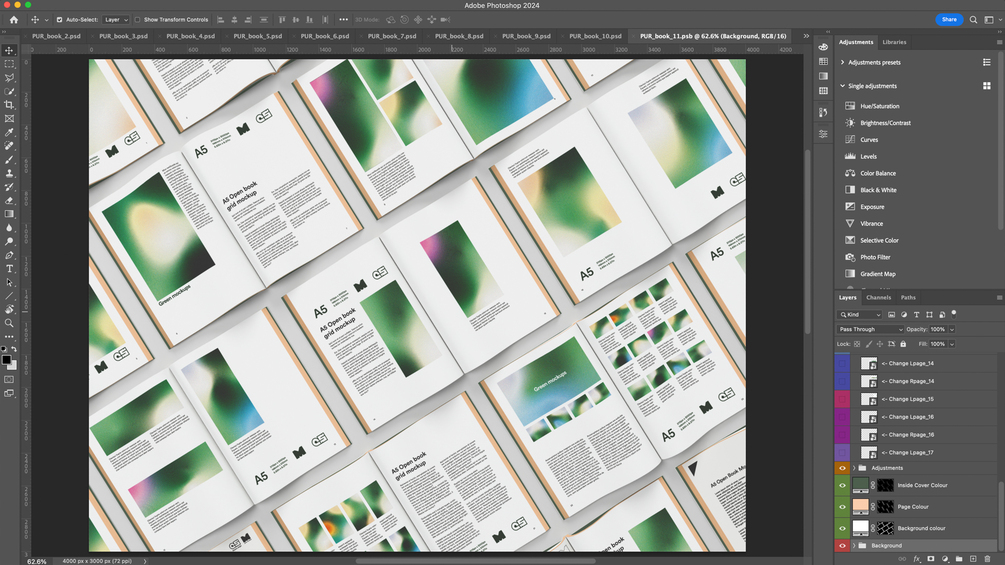The width and height of the screenshot is (1005, 565).
Task: Switch to PUR_book_10.psd tab
Action: (595, 37)
